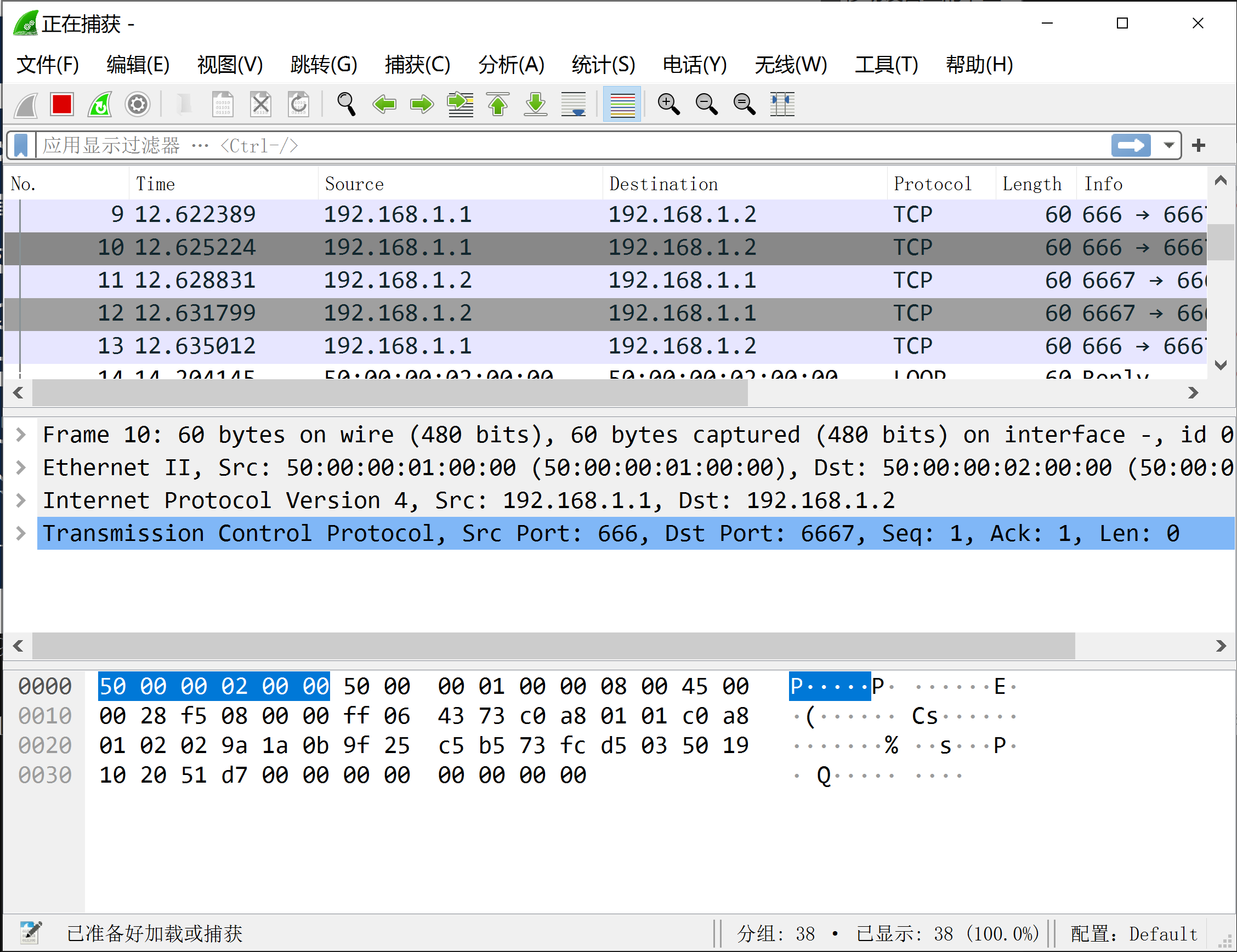Click 配置: Default profile in status bar
Image resolution: width=1237 pixels, height=952 pixels.
click(x=1134, y=934)
